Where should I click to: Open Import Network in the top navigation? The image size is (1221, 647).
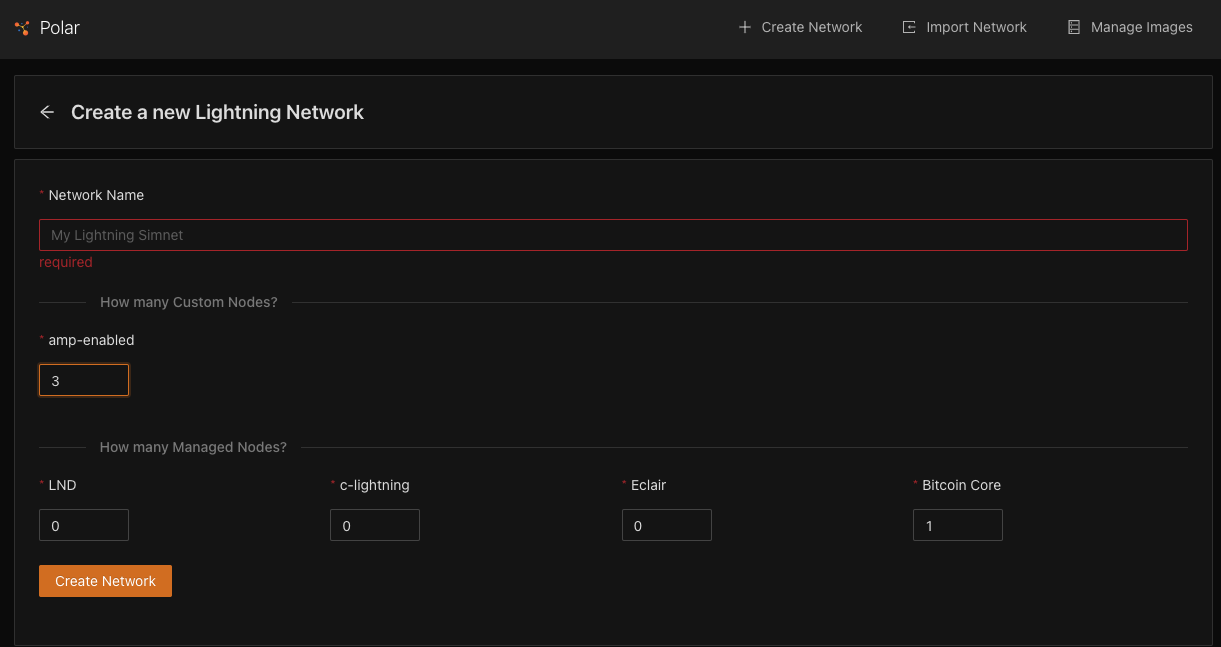coord(965,27)
